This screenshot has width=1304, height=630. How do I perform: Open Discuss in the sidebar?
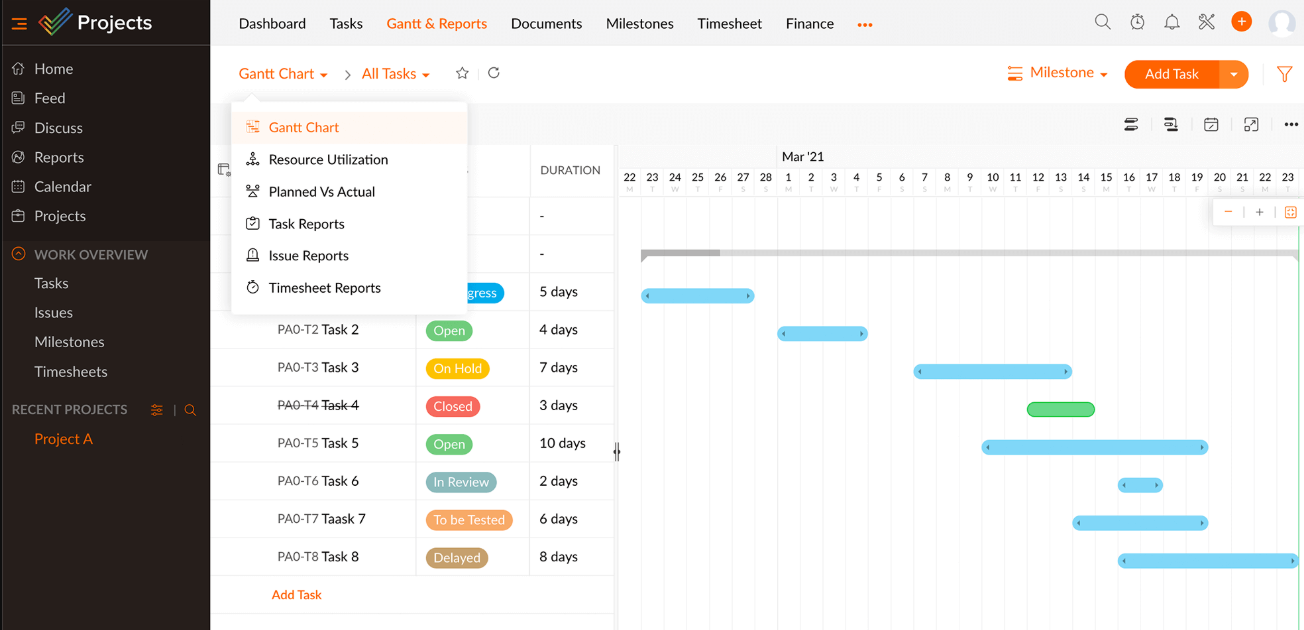pyautogui.click(x=58, y=127)
